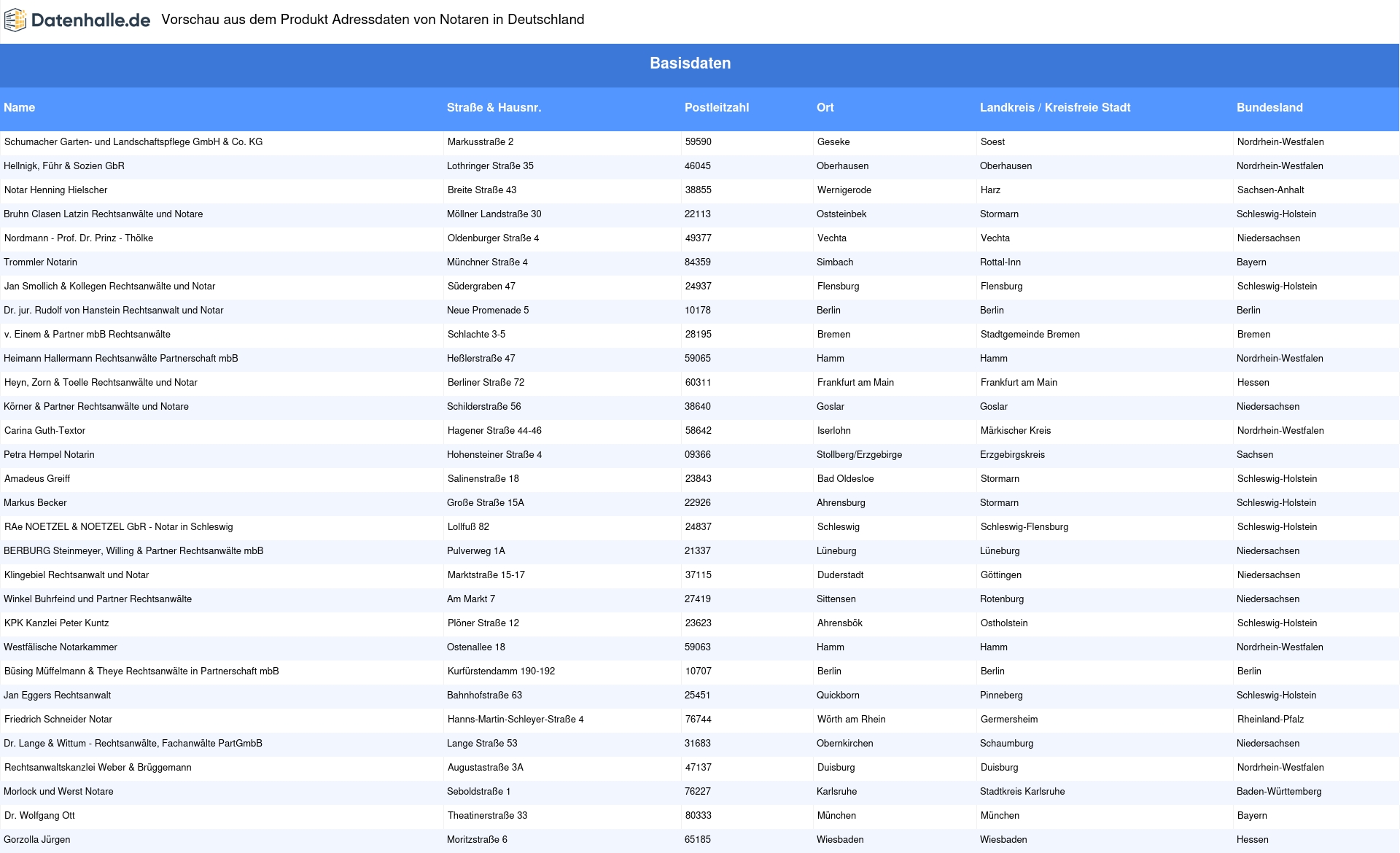Select Bruhn Clasen Latzin Rechtsanwälte und Notare
1400x853 pixels.
tap(104, 214)
